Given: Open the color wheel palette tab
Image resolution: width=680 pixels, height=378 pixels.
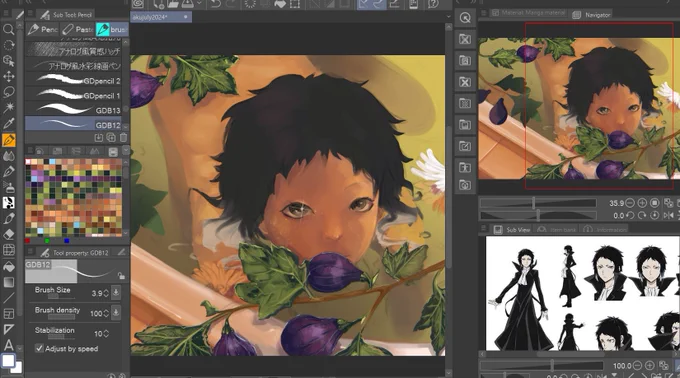Looking at the screenshot, I should (x=39, y=151).
